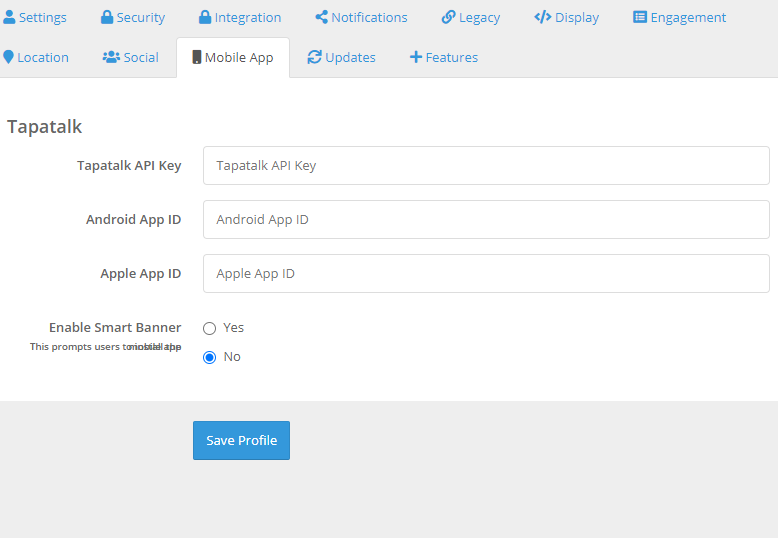Click the refresh arrows icon beside Updates
Screen dimensions: 778x538
315,57
